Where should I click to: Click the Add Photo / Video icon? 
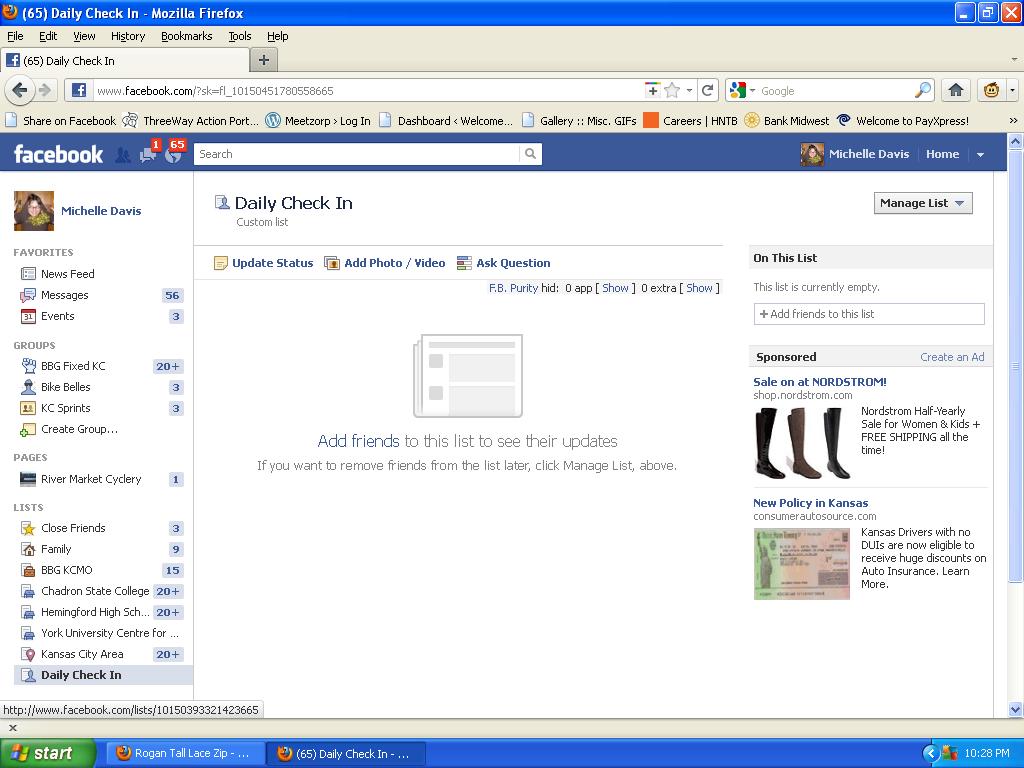tap(332, 263)
